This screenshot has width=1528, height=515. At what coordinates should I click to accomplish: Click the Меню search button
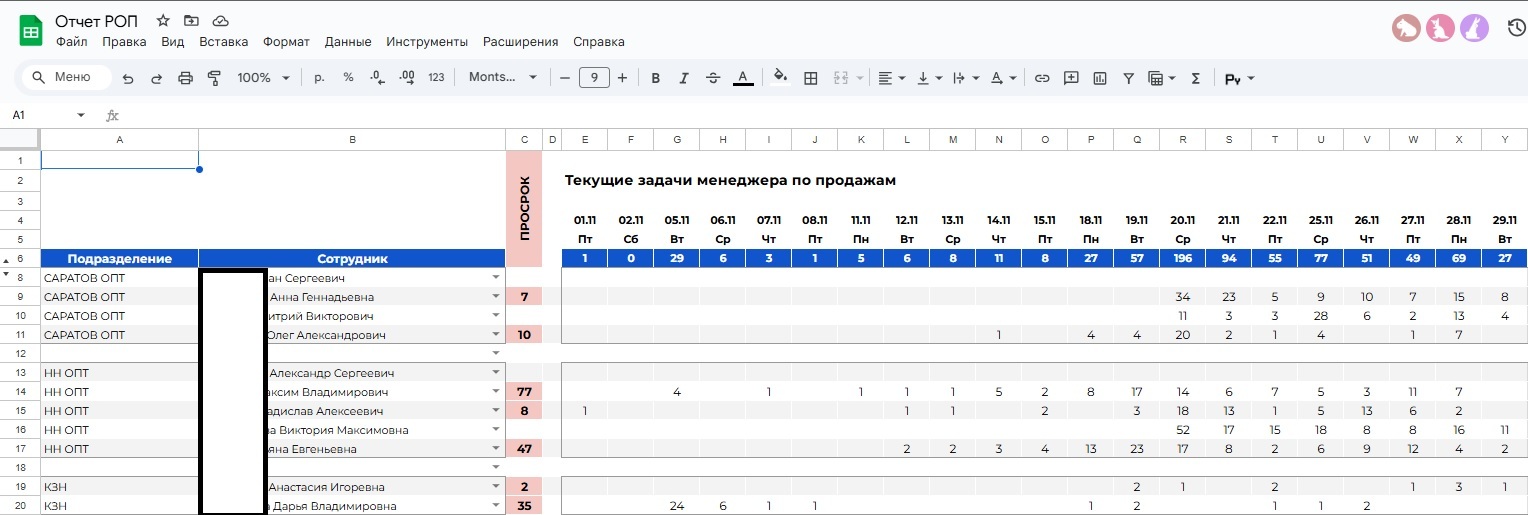66,78
